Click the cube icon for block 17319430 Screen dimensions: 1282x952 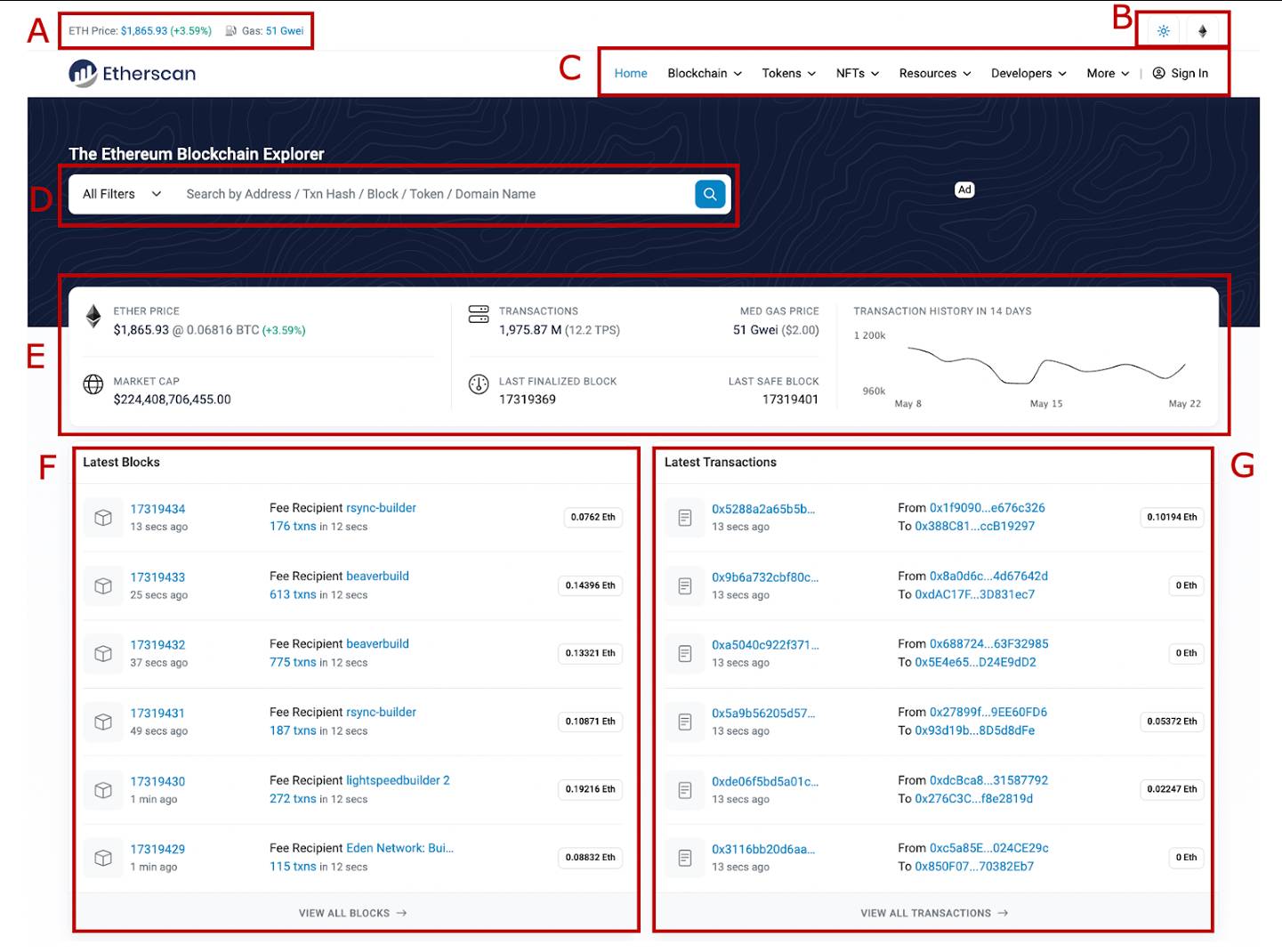[103, 789]
